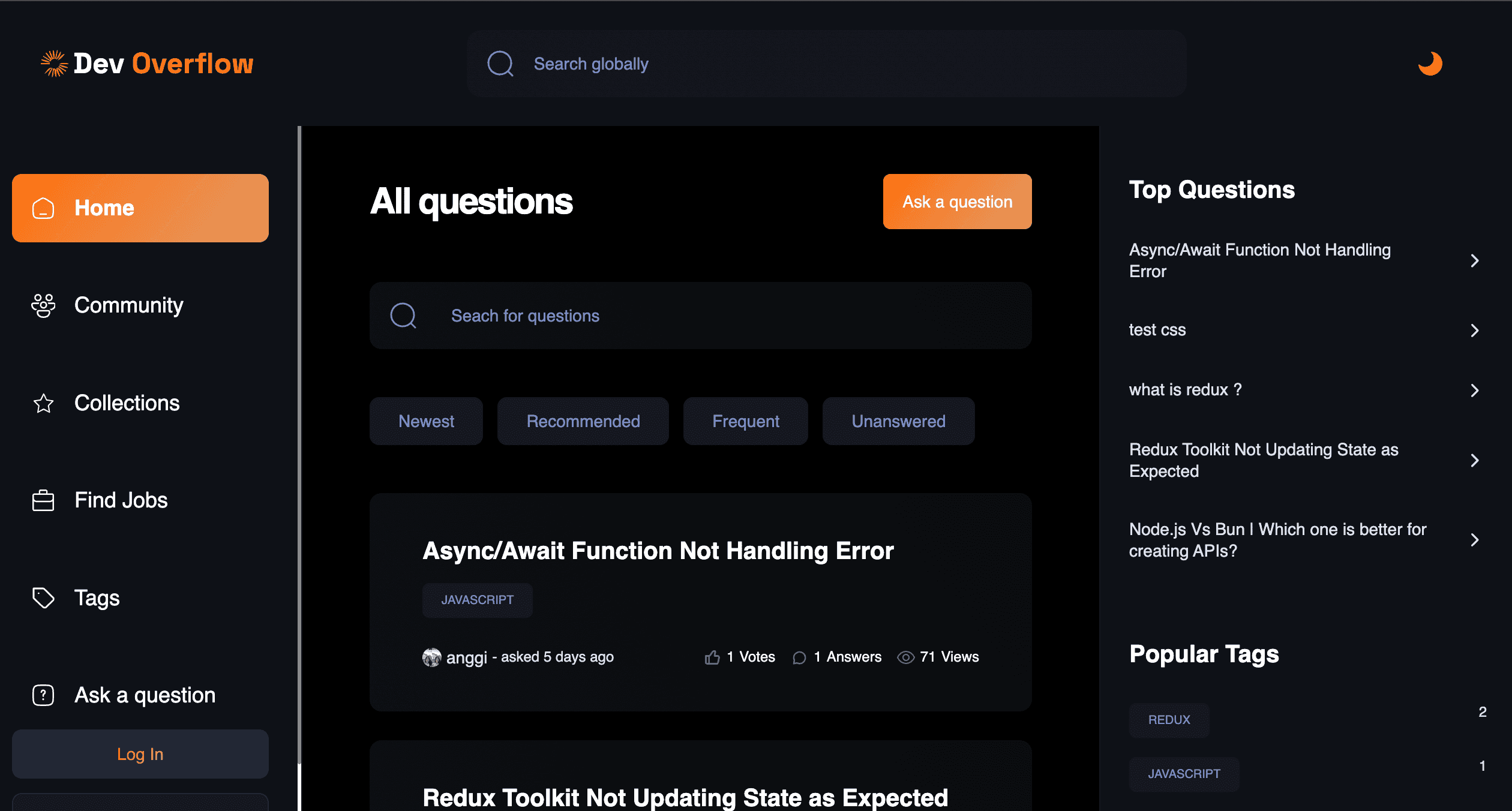Select the Unanswered filter
Screen dimensions: 1512x811
coord(898,421)
